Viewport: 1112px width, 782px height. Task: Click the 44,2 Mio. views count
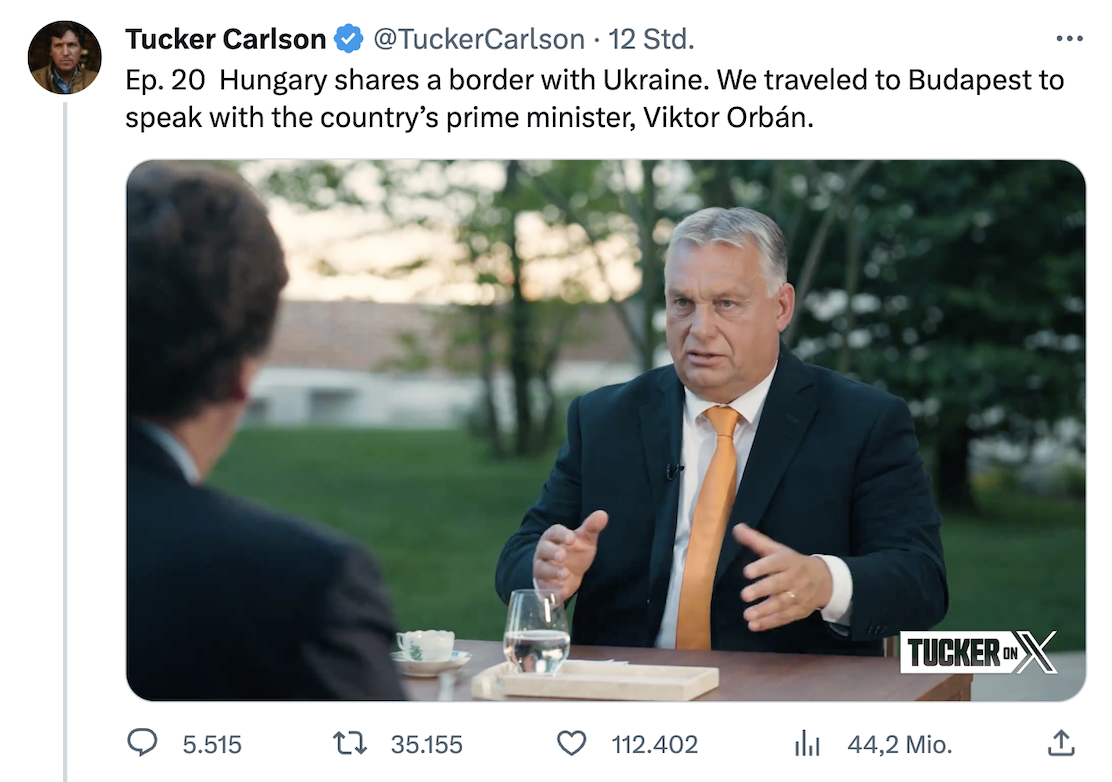coord(899,744)
